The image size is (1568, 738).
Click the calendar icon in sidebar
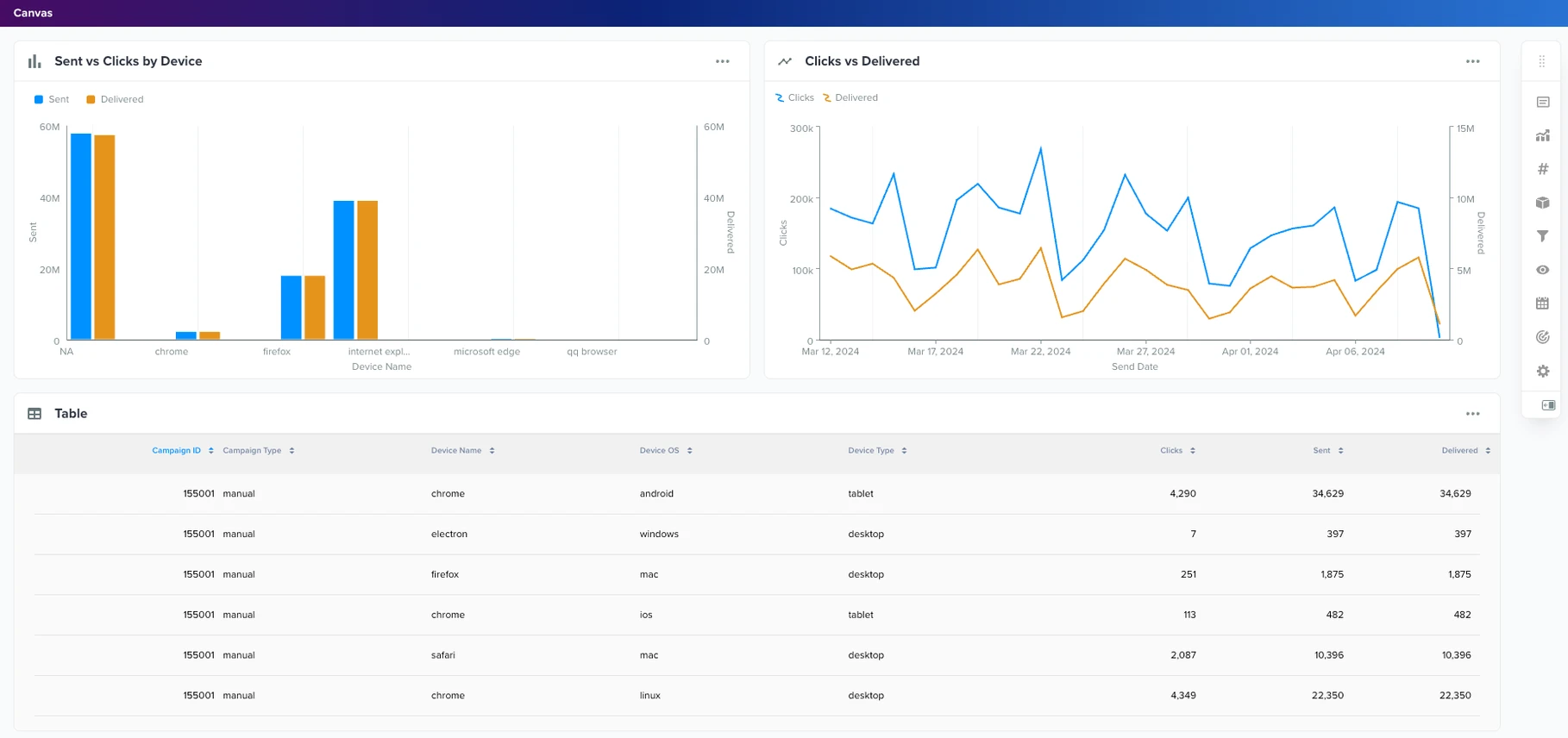(x=1543, y=303)
